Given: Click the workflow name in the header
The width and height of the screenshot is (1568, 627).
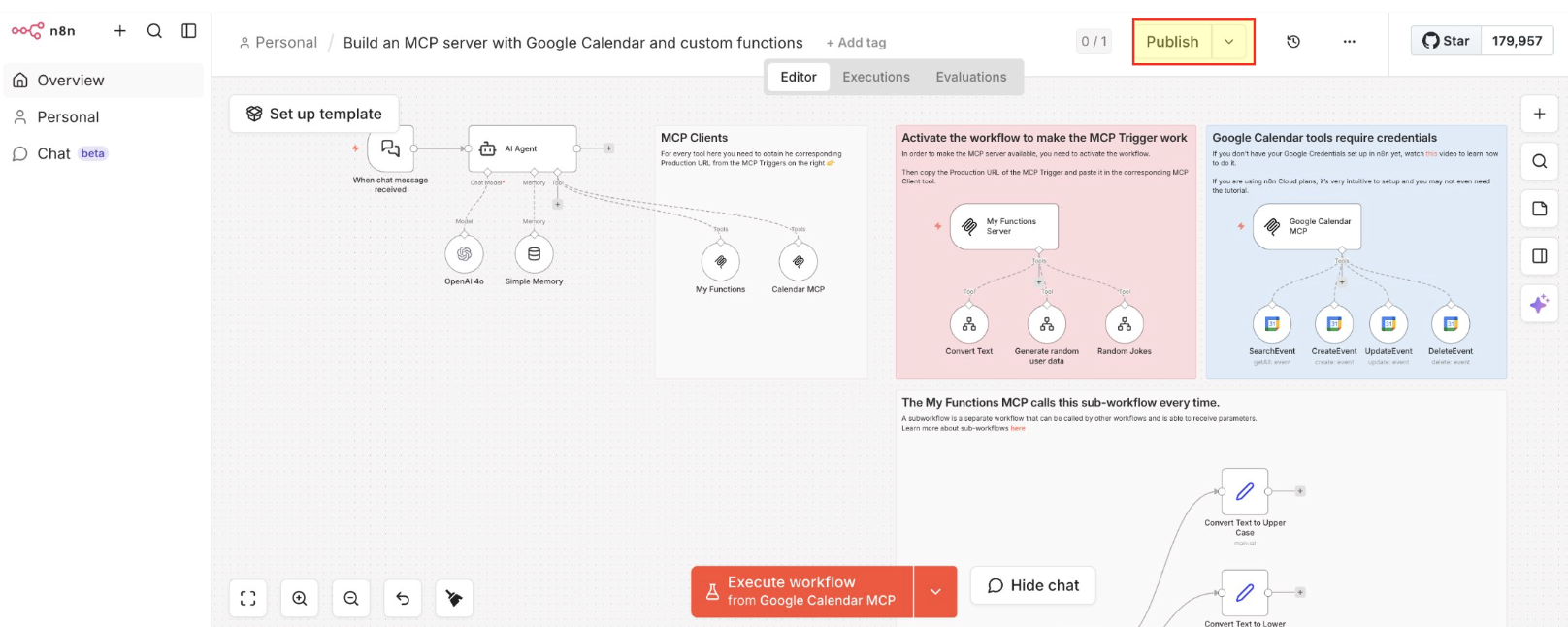Looking at the screenshot, I should coord(572,43).
